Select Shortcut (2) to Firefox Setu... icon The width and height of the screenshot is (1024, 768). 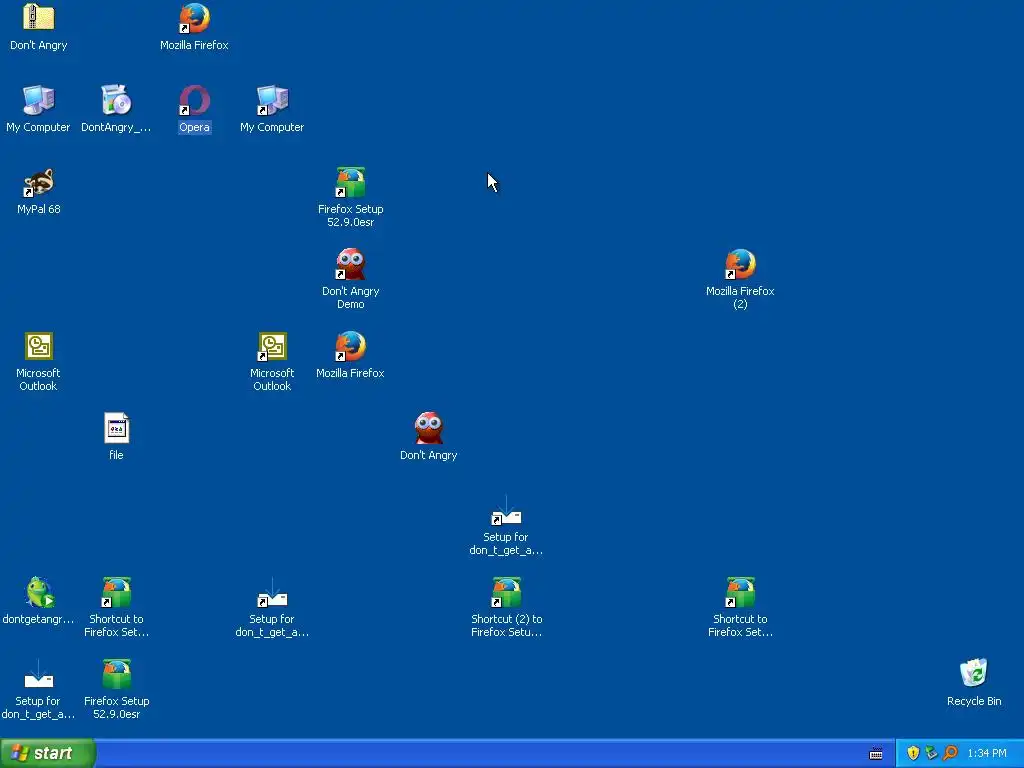click(x=506, y=592)
